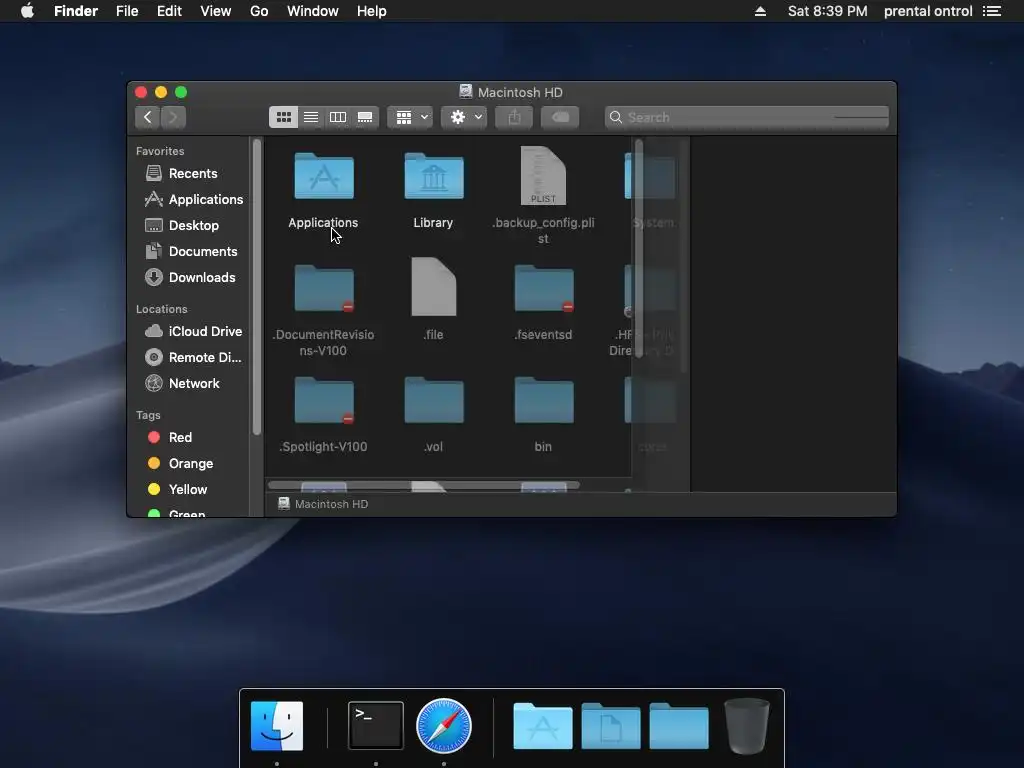Click the eject icon in menu bar

[760, 11]
